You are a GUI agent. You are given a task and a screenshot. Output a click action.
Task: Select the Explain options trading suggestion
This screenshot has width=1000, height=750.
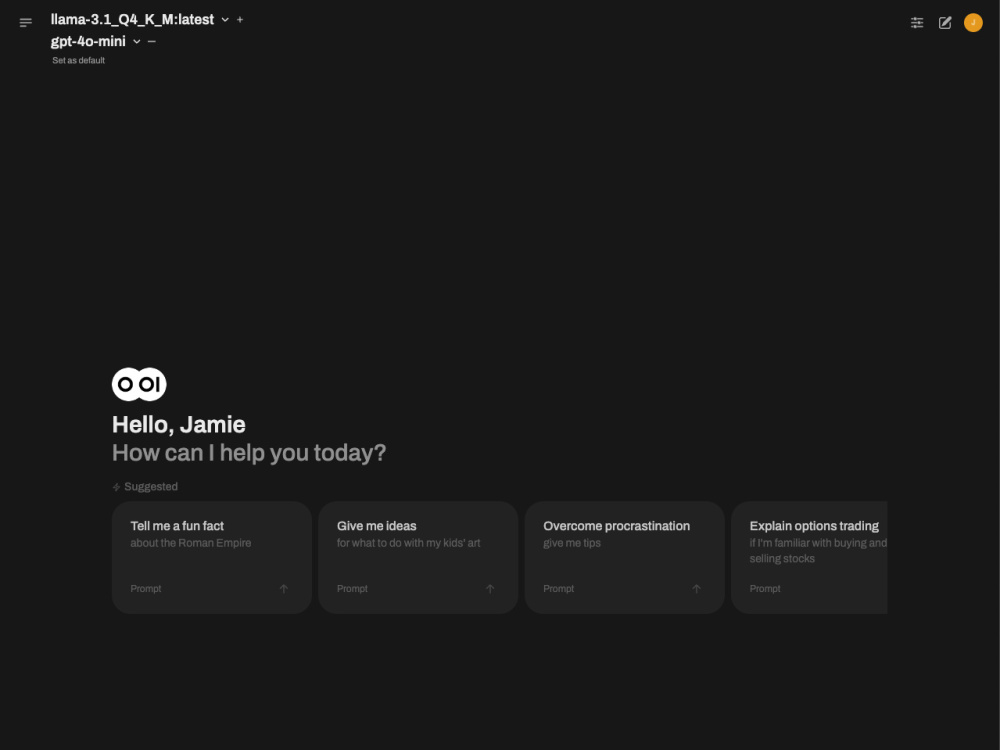pos(809,557)
